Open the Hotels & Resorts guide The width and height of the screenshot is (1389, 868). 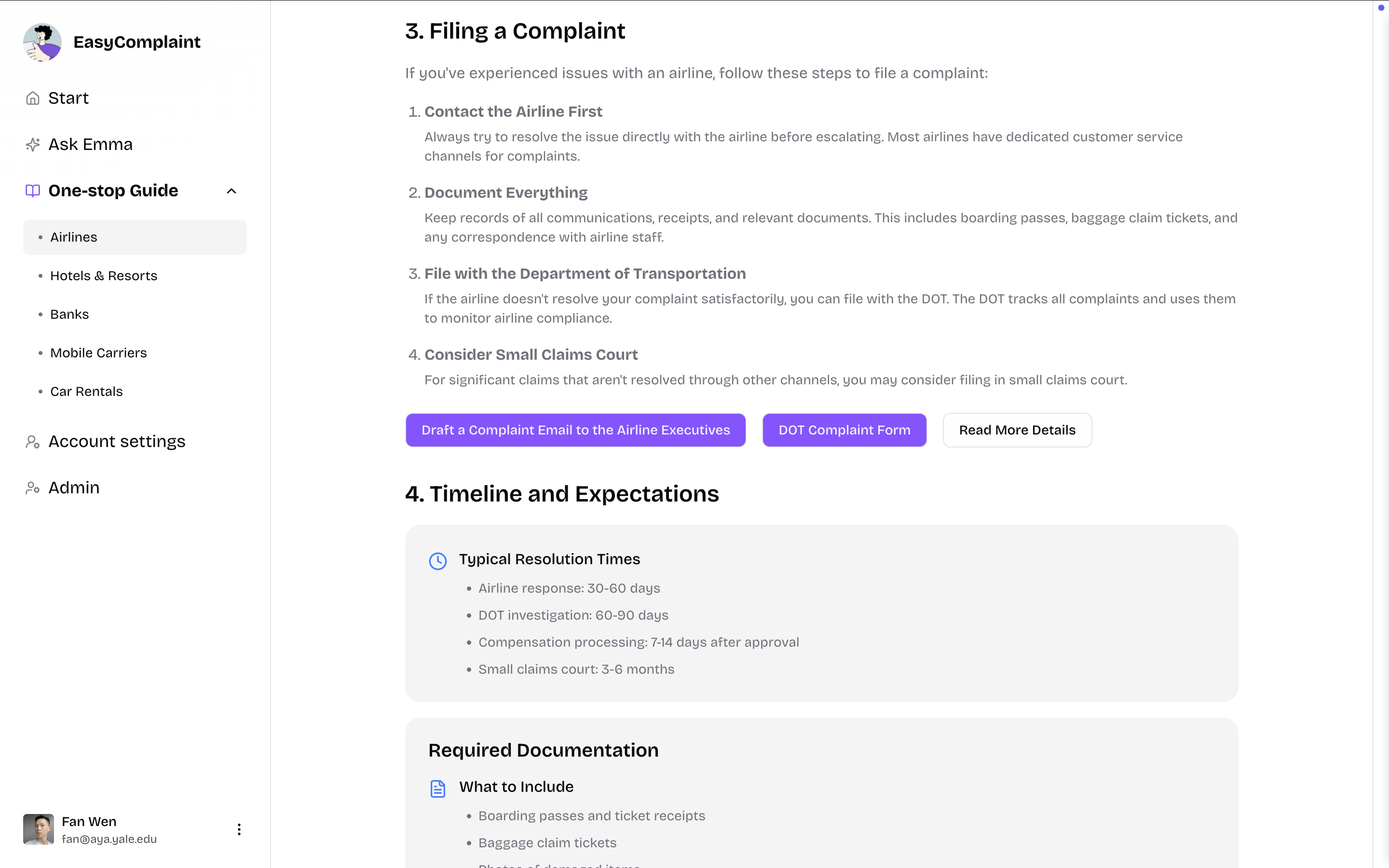(103, 275)
